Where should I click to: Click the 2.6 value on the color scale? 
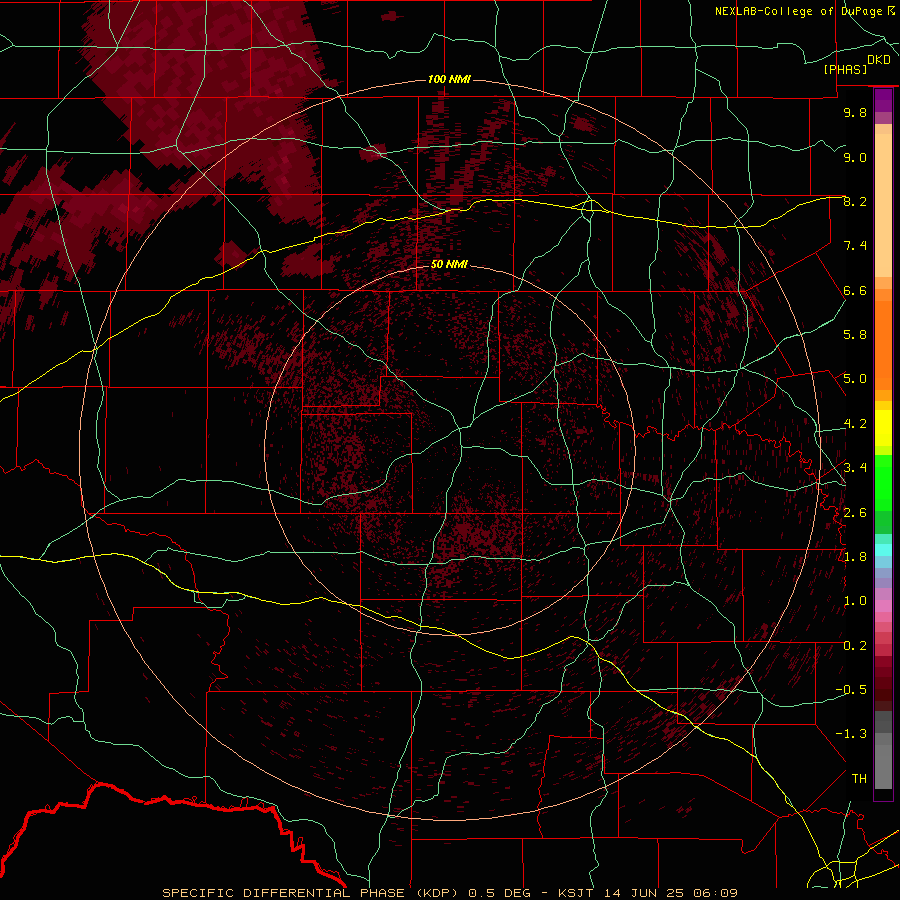pyautogui.click(x=855, y=513)
